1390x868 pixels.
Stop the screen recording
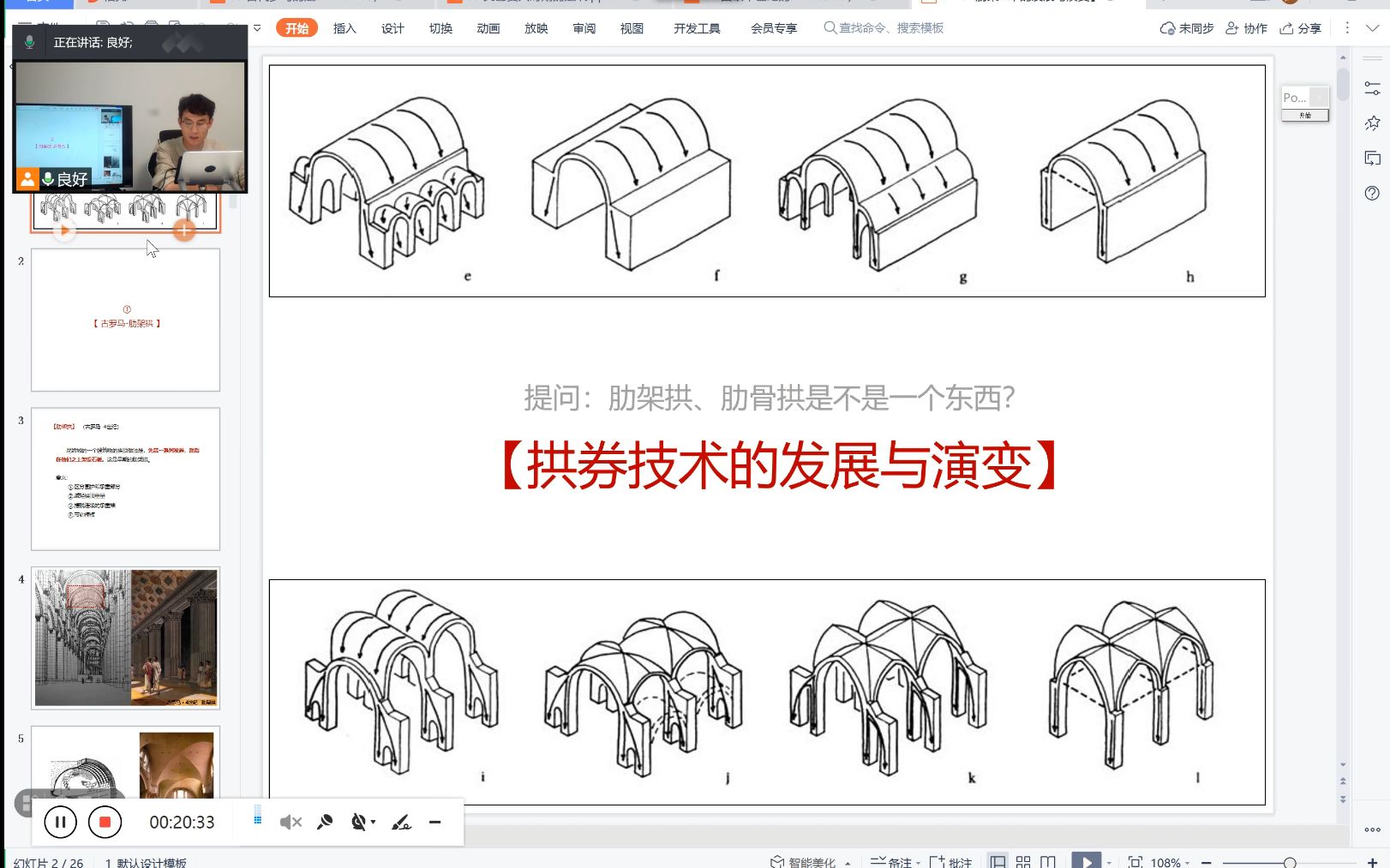coord(105,823)
